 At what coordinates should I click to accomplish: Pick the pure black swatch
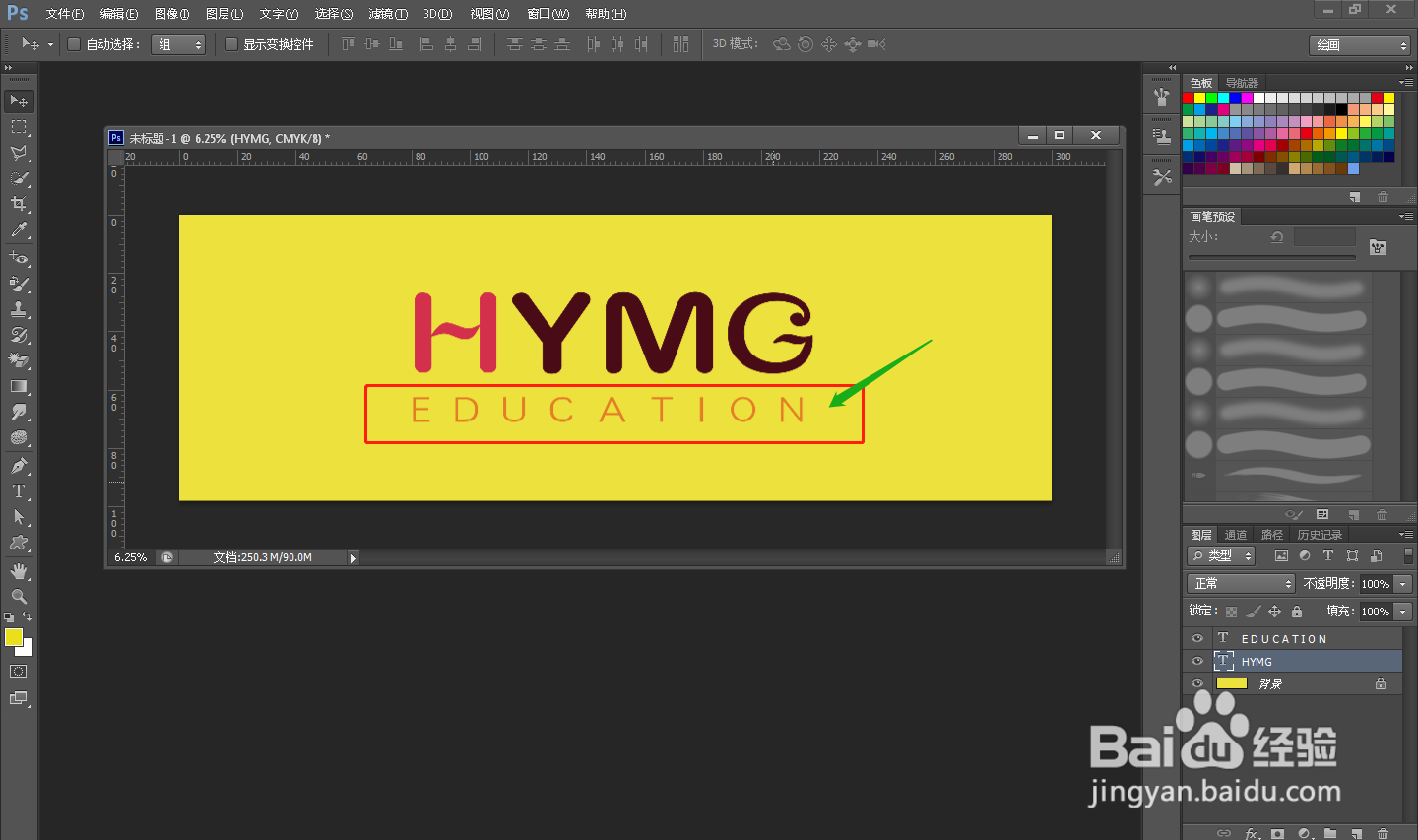click(1341, 110)
